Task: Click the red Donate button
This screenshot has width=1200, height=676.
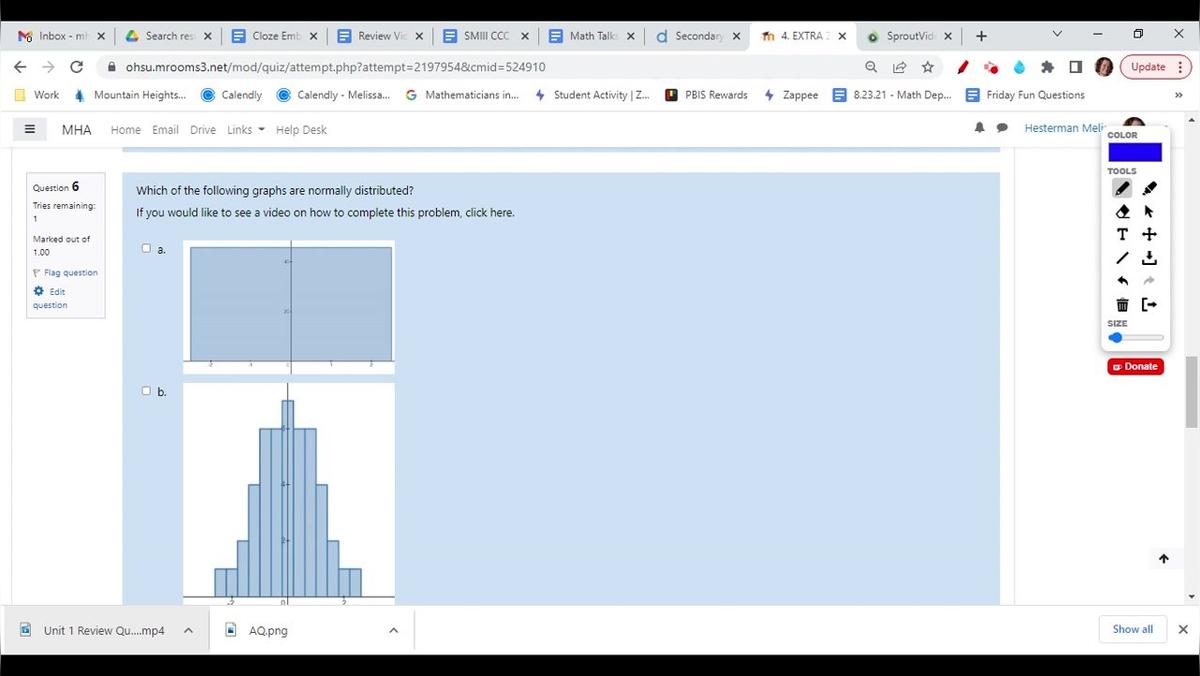Action: pyautogui.click(x=1135, y=366)
